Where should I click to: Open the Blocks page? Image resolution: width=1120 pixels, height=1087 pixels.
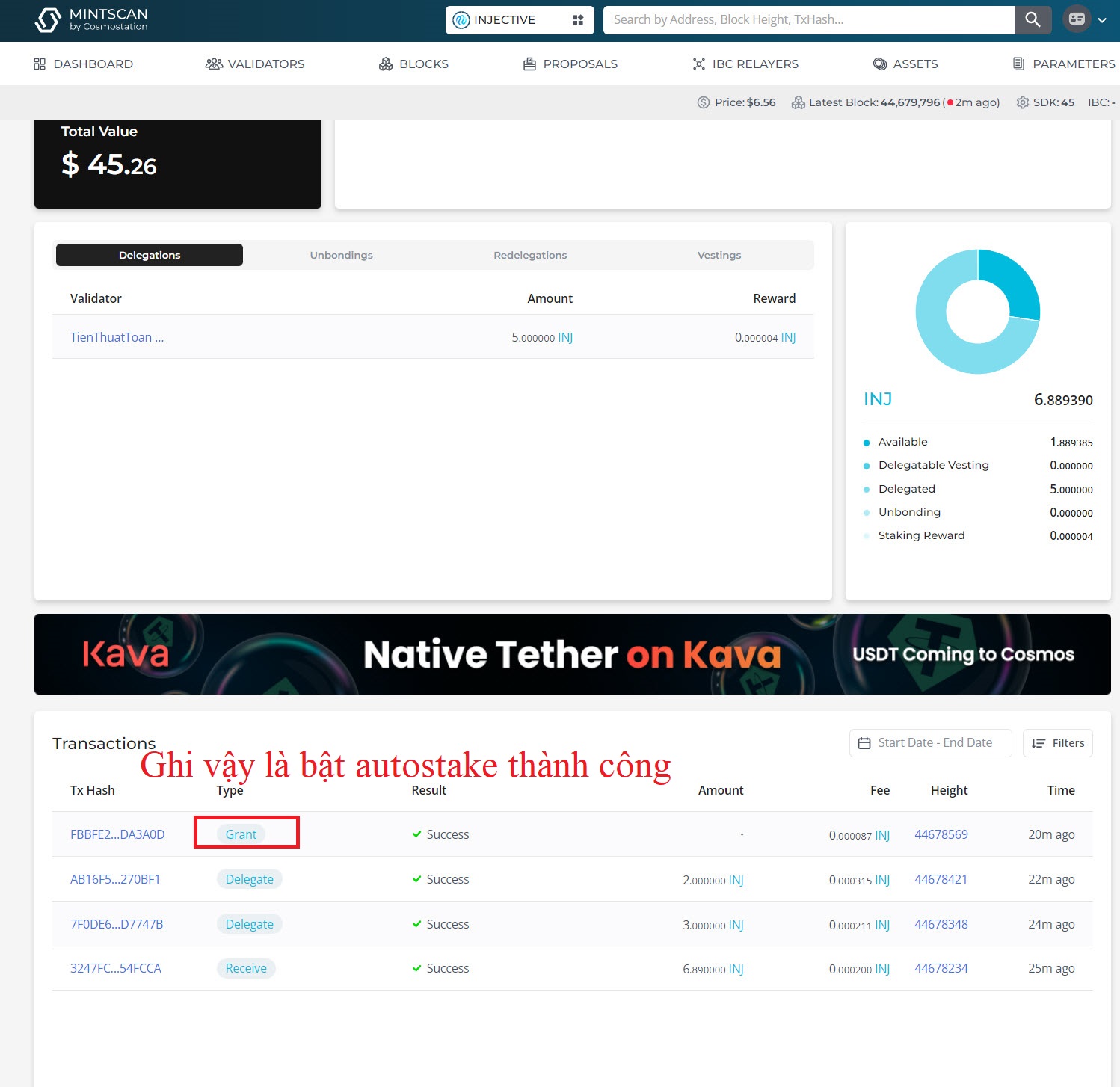tap(413, 64)
